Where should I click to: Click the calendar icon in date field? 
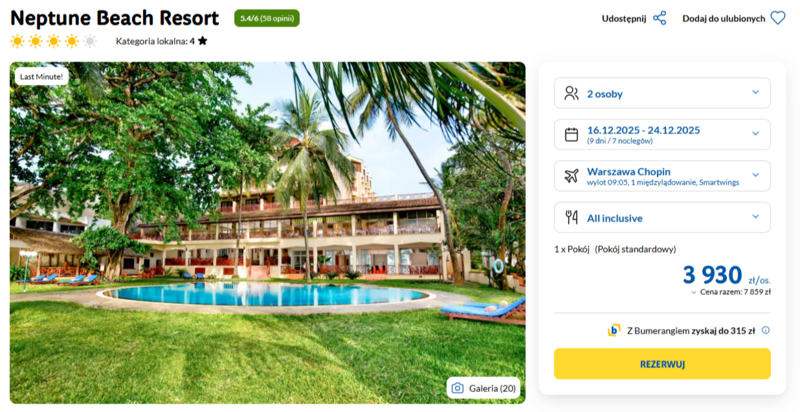pyautogui.click(x=572, y=134)
